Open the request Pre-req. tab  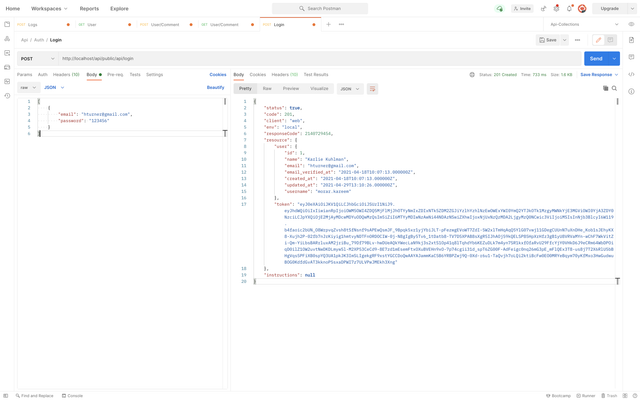tap(115, 75)
